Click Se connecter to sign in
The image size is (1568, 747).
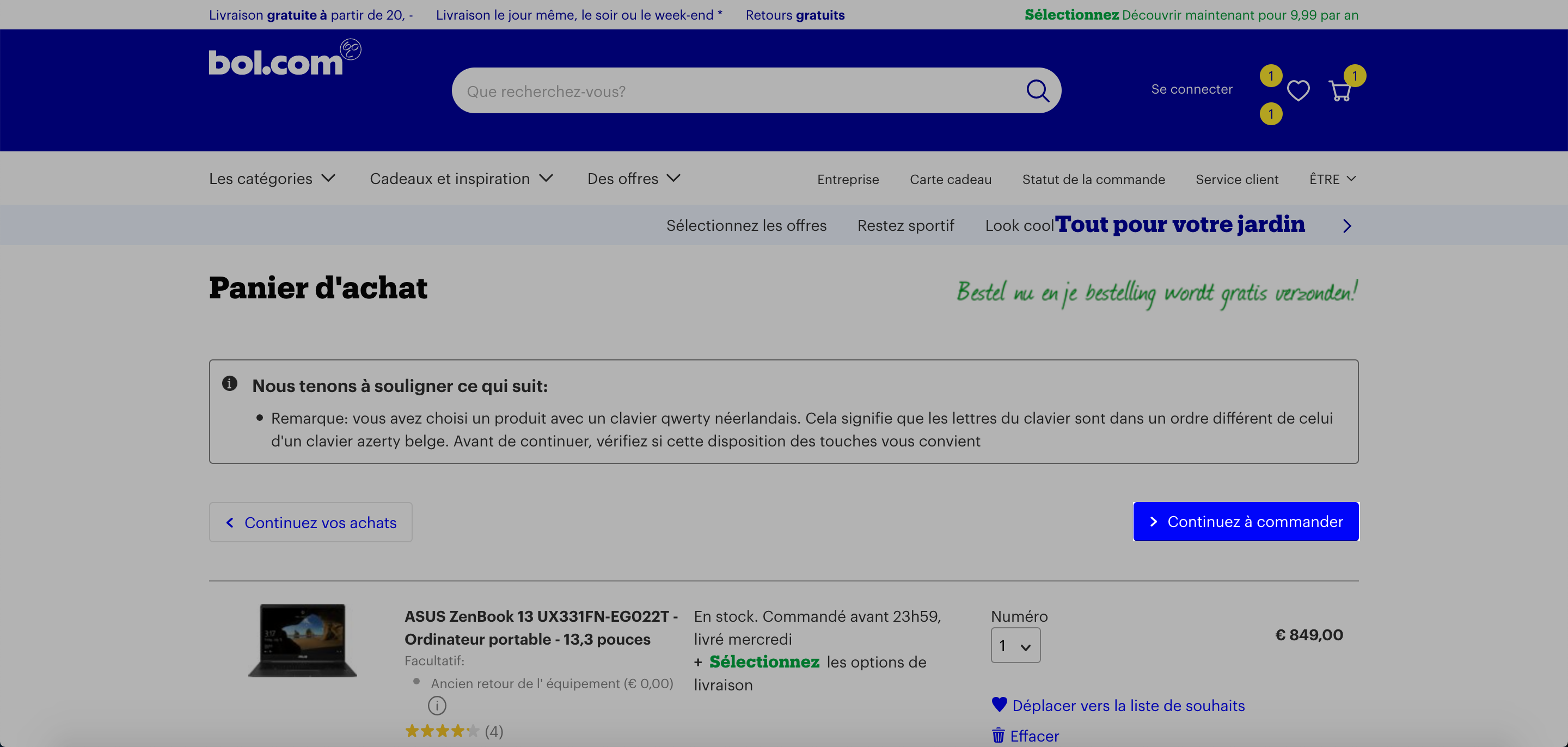pyautogui.click(x=1191, y=89)
